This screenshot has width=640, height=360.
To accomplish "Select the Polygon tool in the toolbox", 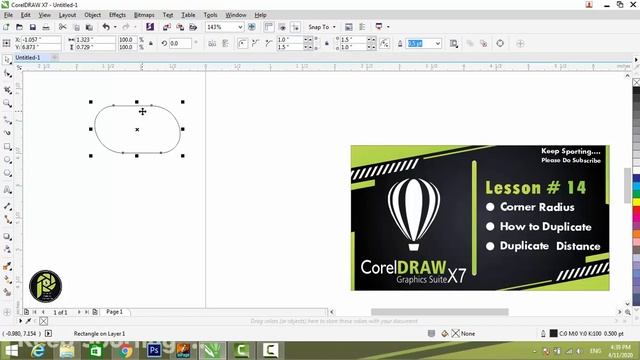I will pyautogui.click(x=7, y=173).
